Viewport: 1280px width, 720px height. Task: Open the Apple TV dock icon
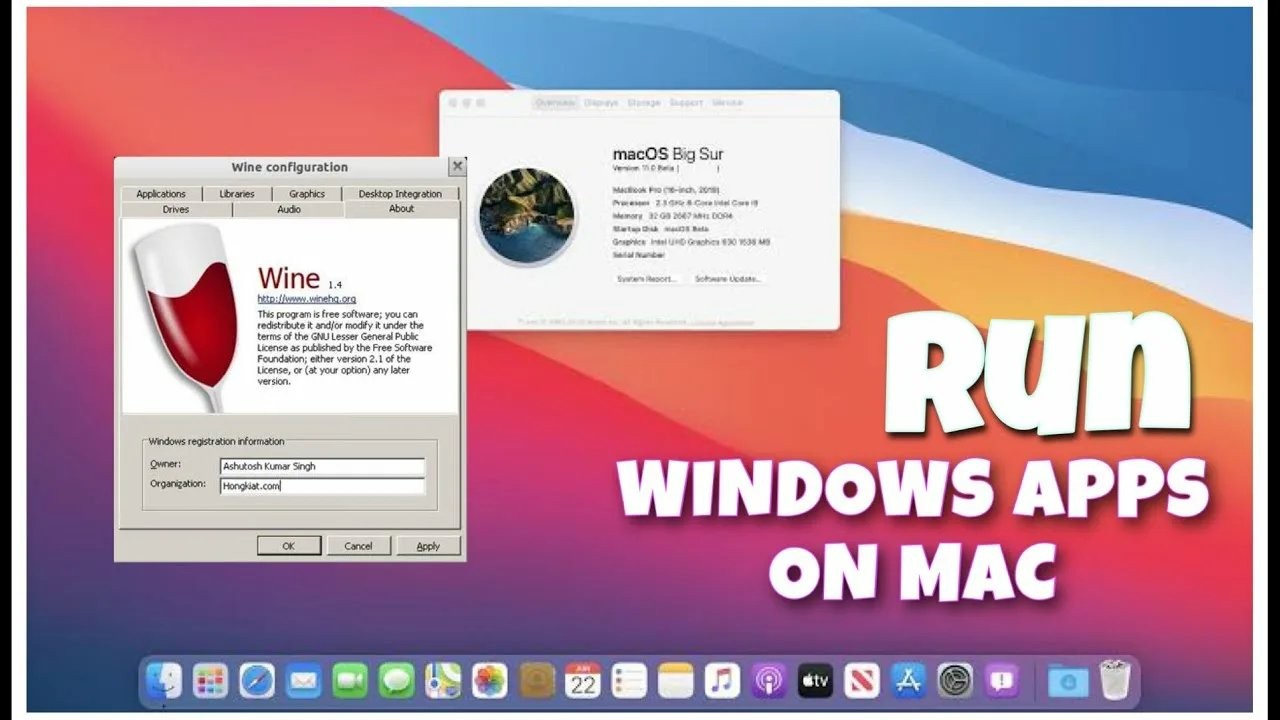point(815,681)
